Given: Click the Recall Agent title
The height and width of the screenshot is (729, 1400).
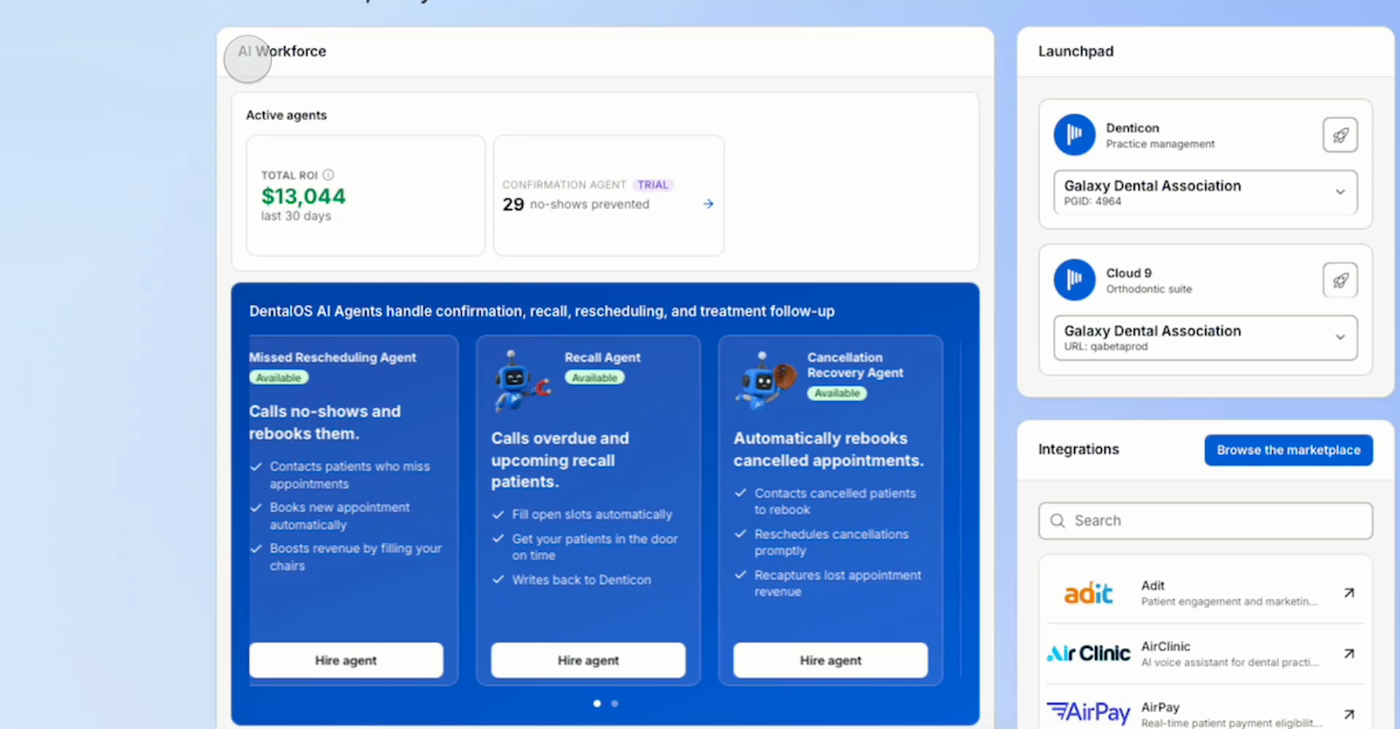Looking at the screenshot, I should click(603, 357).
